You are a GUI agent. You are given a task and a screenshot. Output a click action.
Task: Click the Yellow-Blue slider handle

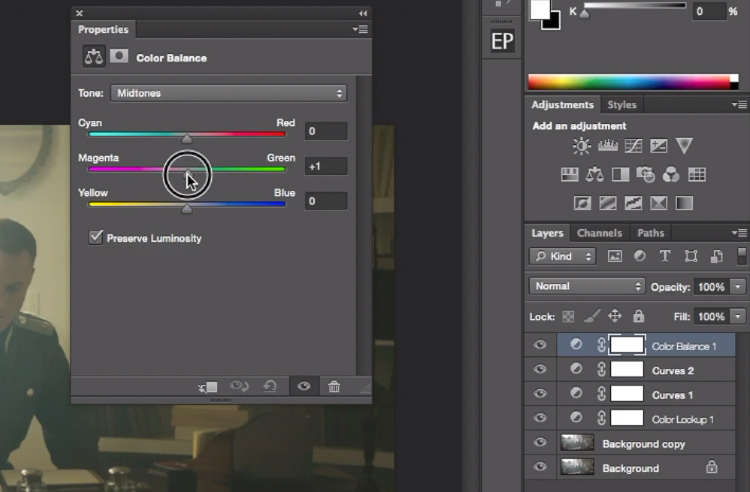187,208
